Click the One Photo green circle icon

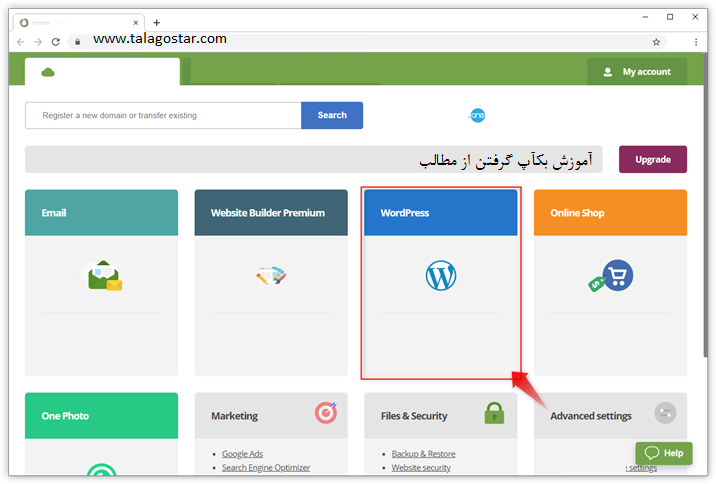tap(101, 469)
